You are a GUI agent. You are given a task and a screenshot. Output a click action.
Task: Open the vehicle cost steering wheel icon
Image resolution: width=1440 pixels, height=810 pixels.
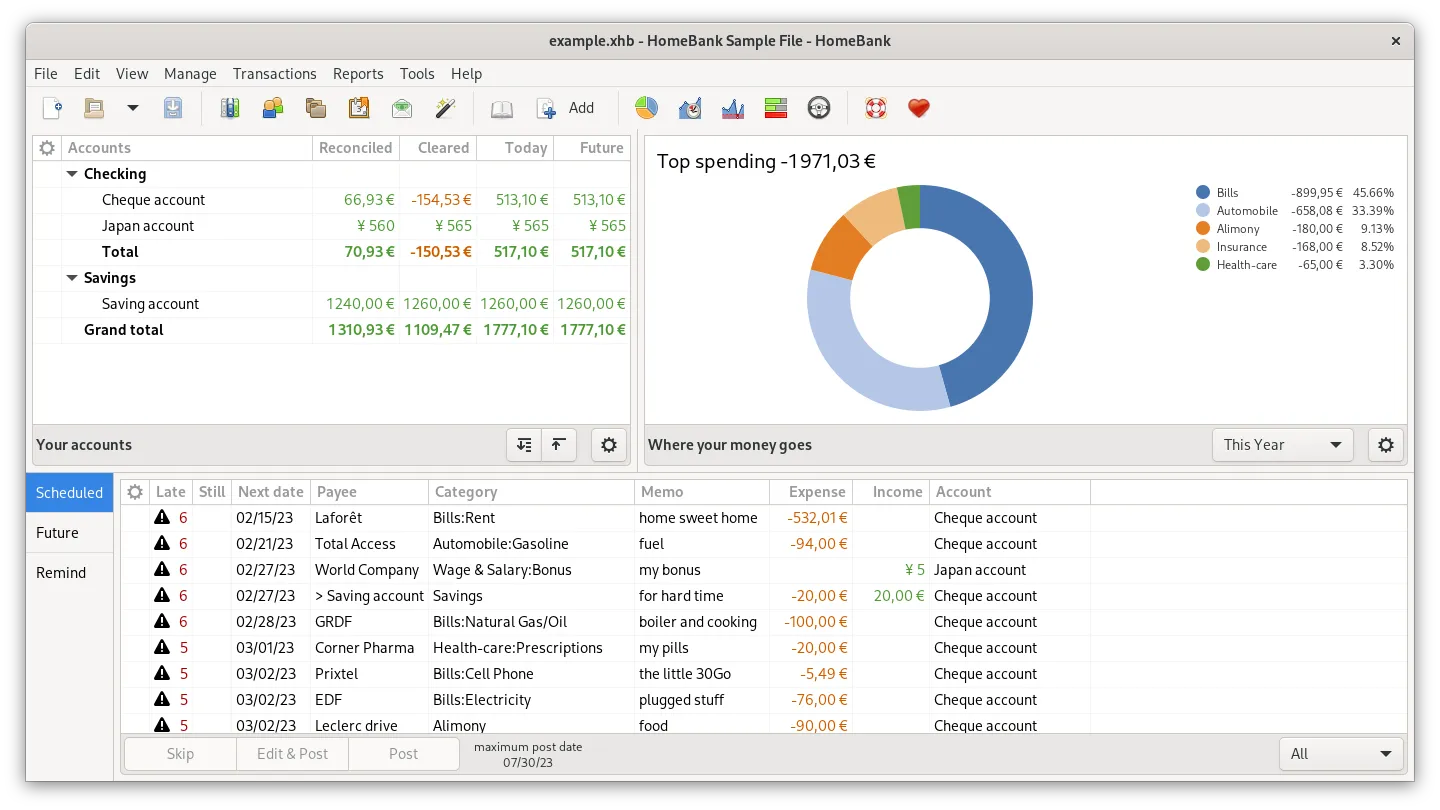click(819, 108)
